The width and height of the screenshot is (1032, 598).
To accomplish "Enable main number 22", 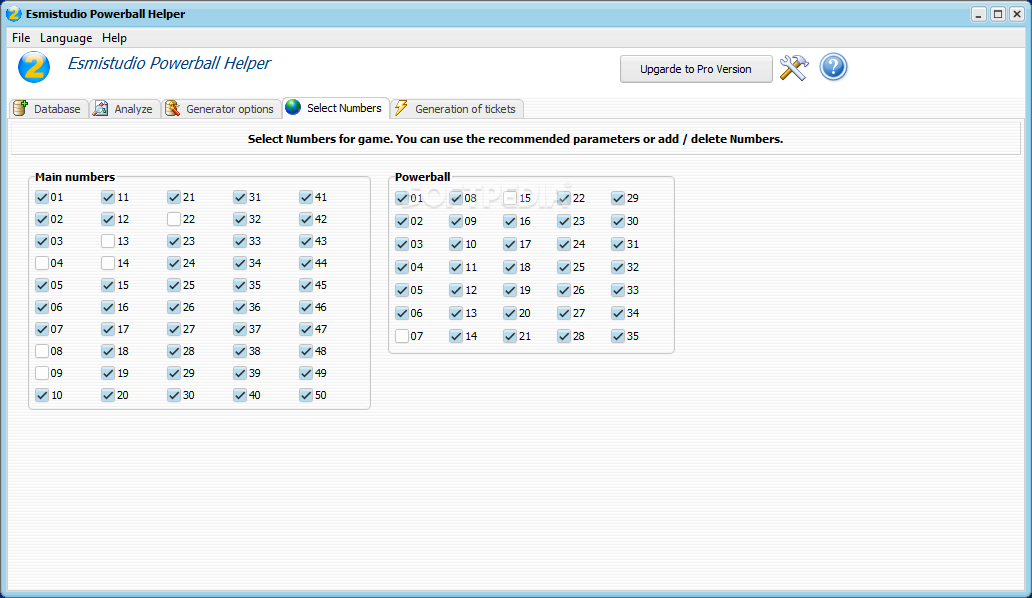I will [174, 219].
